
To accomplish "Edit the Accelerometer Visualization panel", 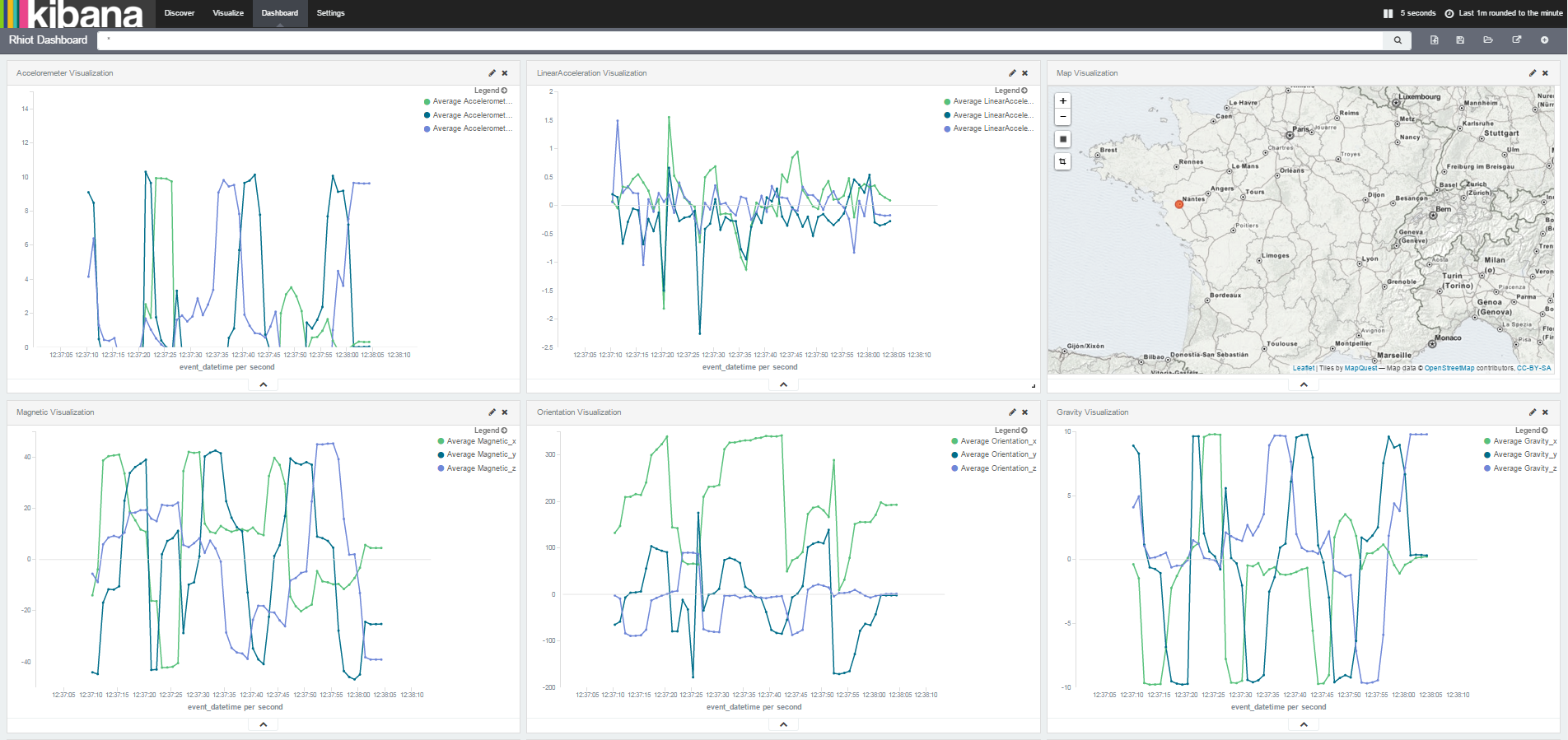I will (x=492, y=73).
